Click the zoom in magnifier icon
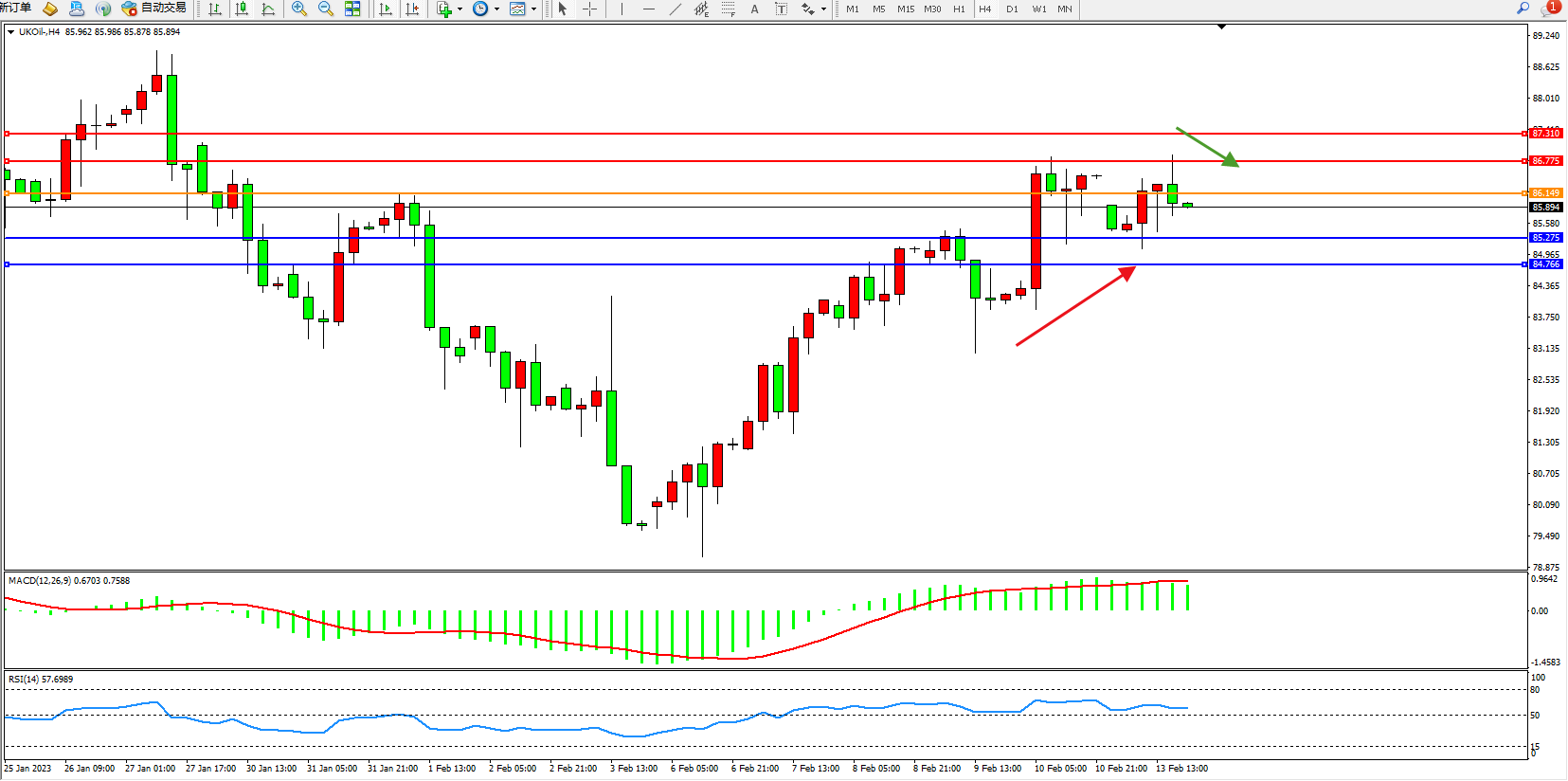The width and height of the screenshot is (1568, 781). point(299,9)
